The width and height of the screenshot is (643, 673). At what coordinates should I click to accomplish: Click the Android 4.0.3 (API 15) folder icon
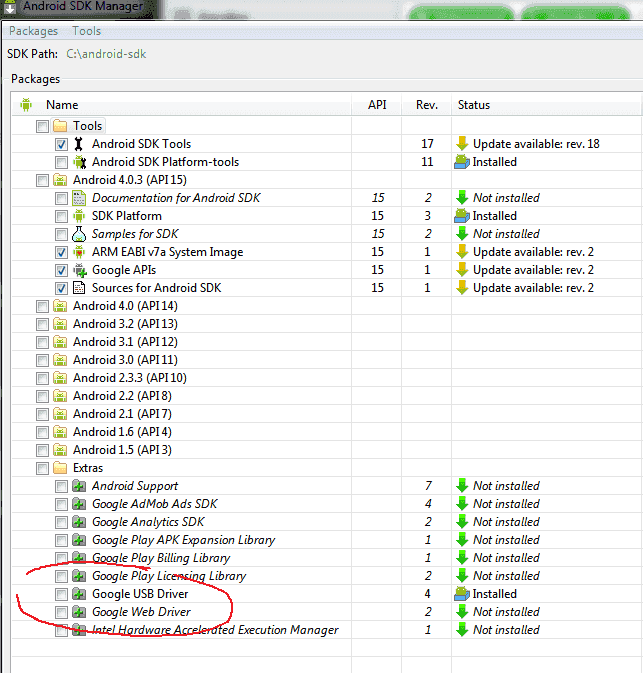click(60, 180)
